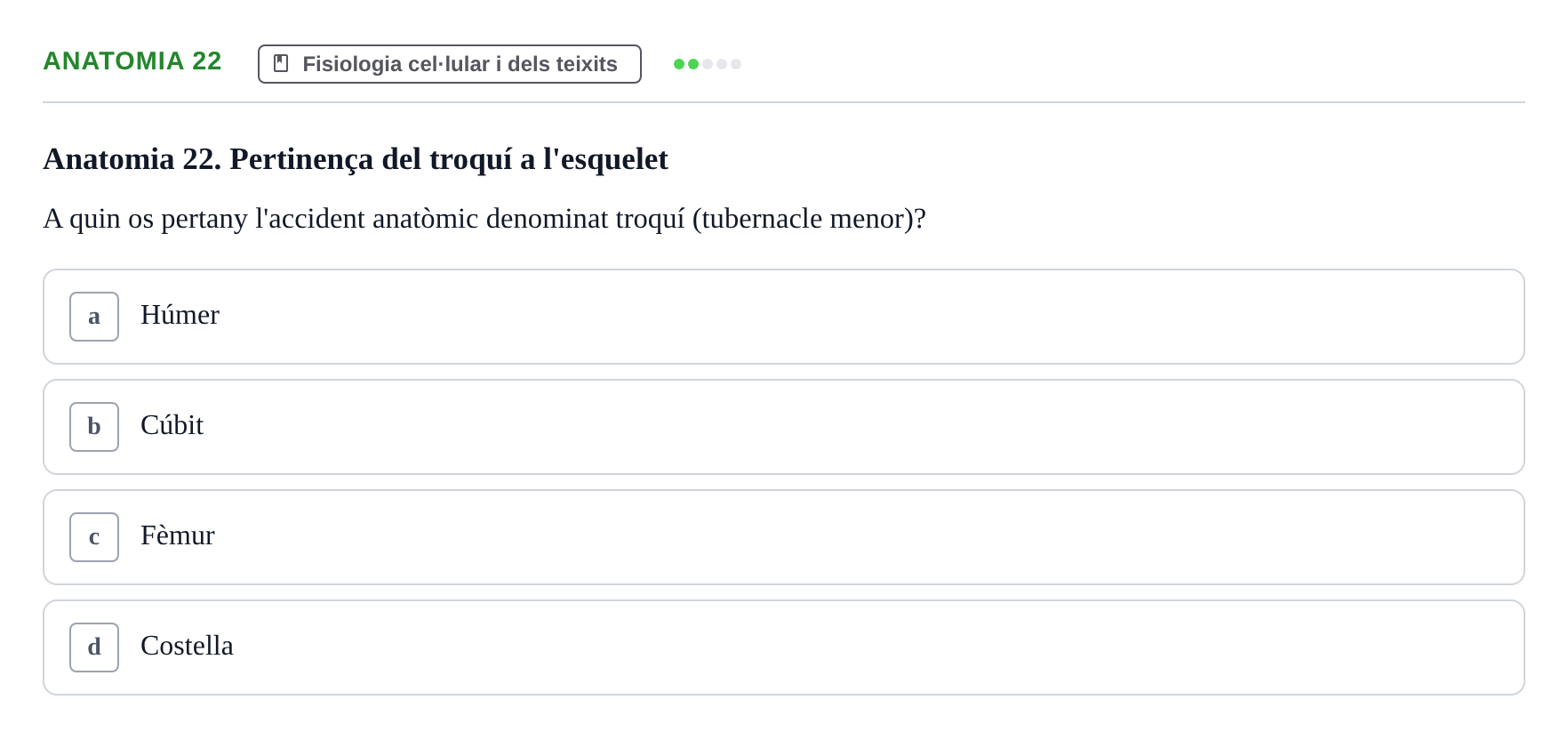Screen dimensions: 1568x740
Task: Select letter badge 'b' for Cúbit
Action: (x=94, y=427)
